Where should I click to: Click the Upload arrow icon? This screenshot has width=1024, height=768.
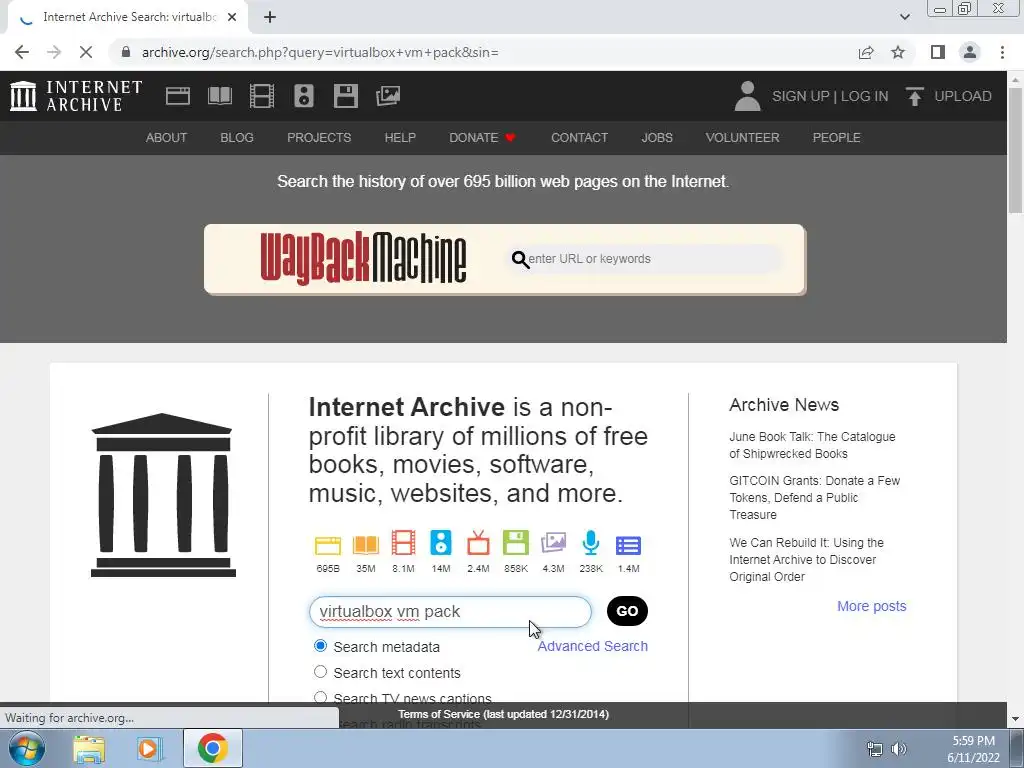click(x=914, y=96)
